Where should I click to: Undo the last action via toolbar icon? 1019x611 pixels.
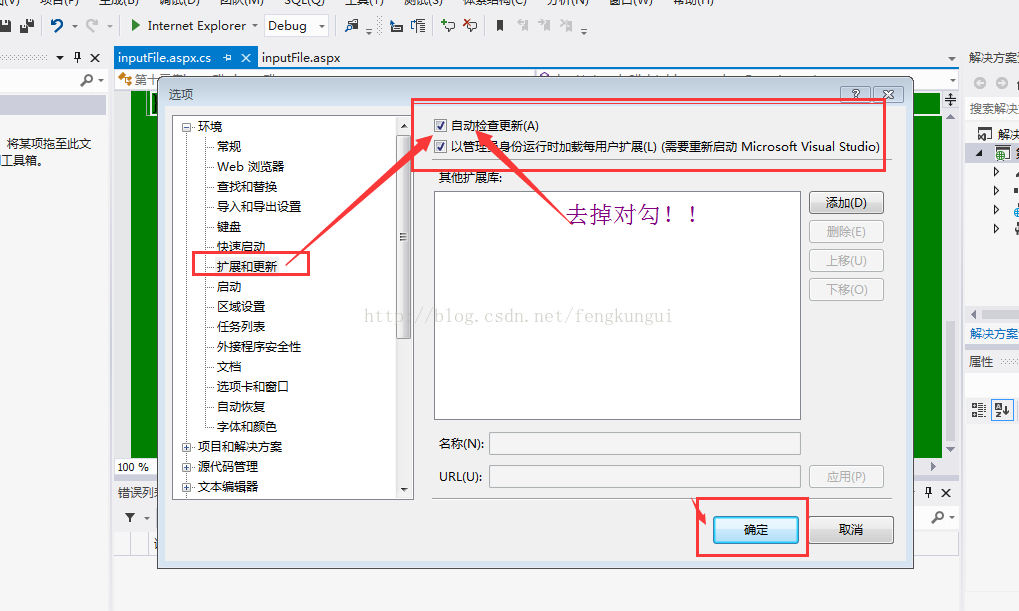coord(57,26)
